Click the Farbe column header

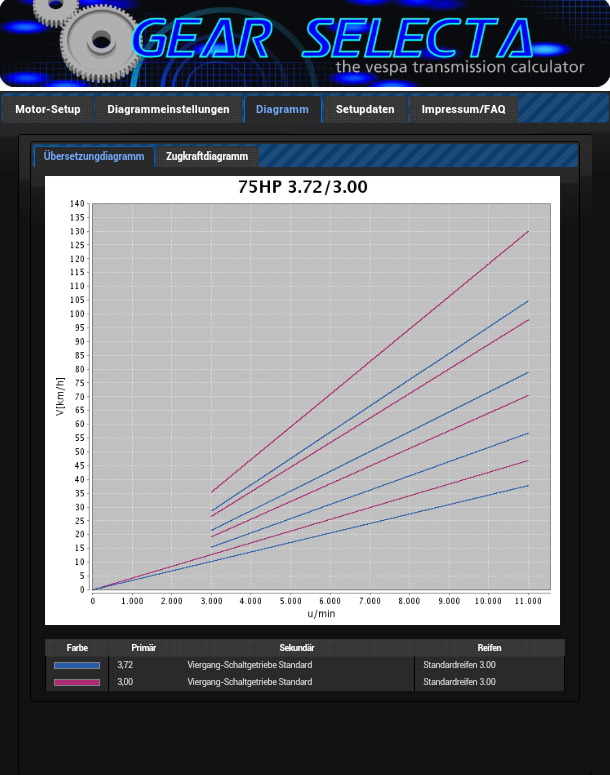[77, 648]
